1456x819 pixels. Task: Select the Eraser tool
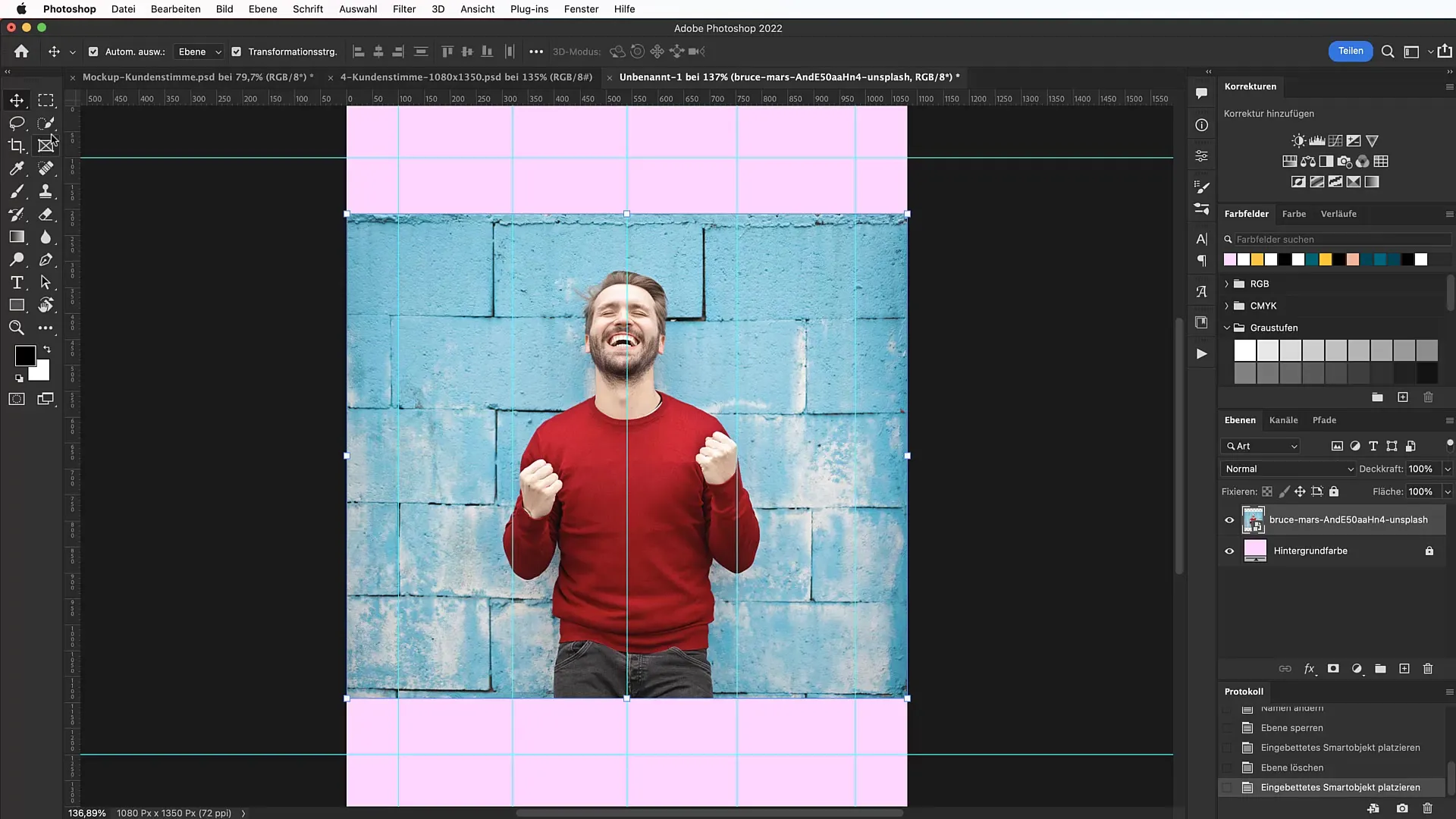coord(46,214)
